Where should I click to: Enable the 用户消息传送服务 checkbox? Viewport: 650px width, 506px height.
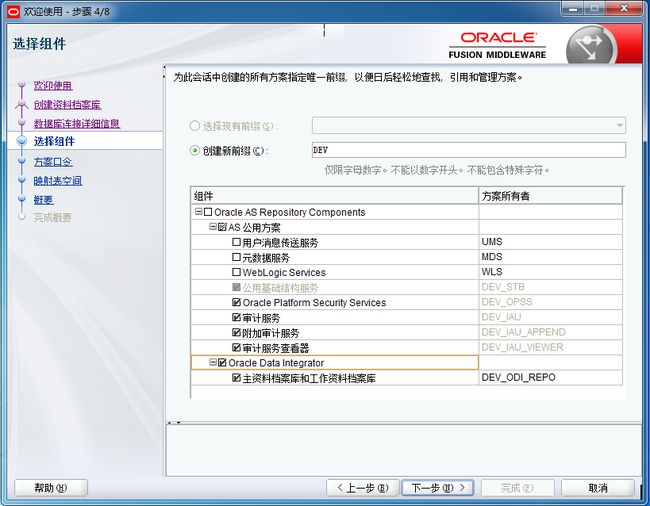point(236,242)
